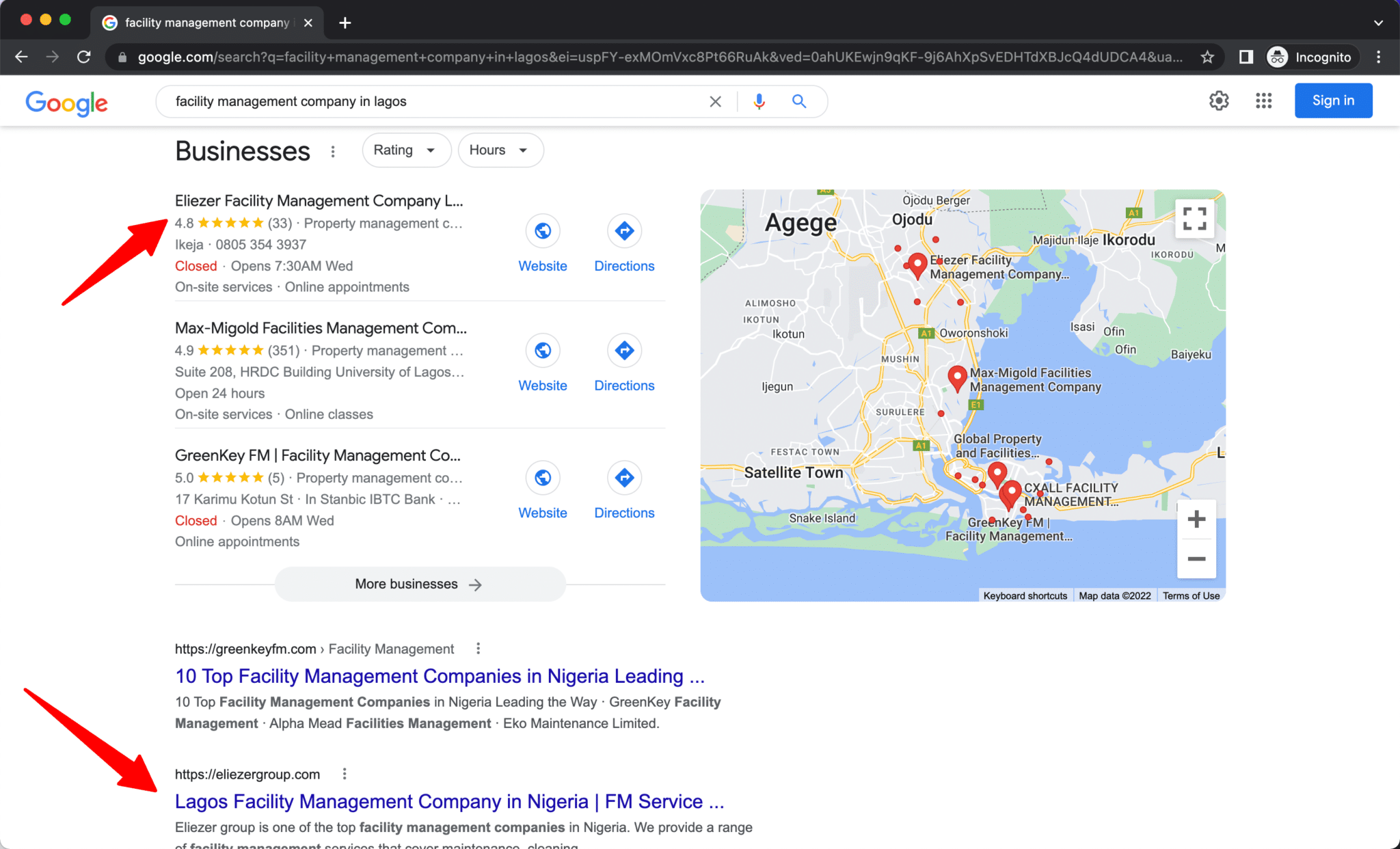This screenshot has height=849, width=1400.
Task: Clear the search box text
Action: 715,101
